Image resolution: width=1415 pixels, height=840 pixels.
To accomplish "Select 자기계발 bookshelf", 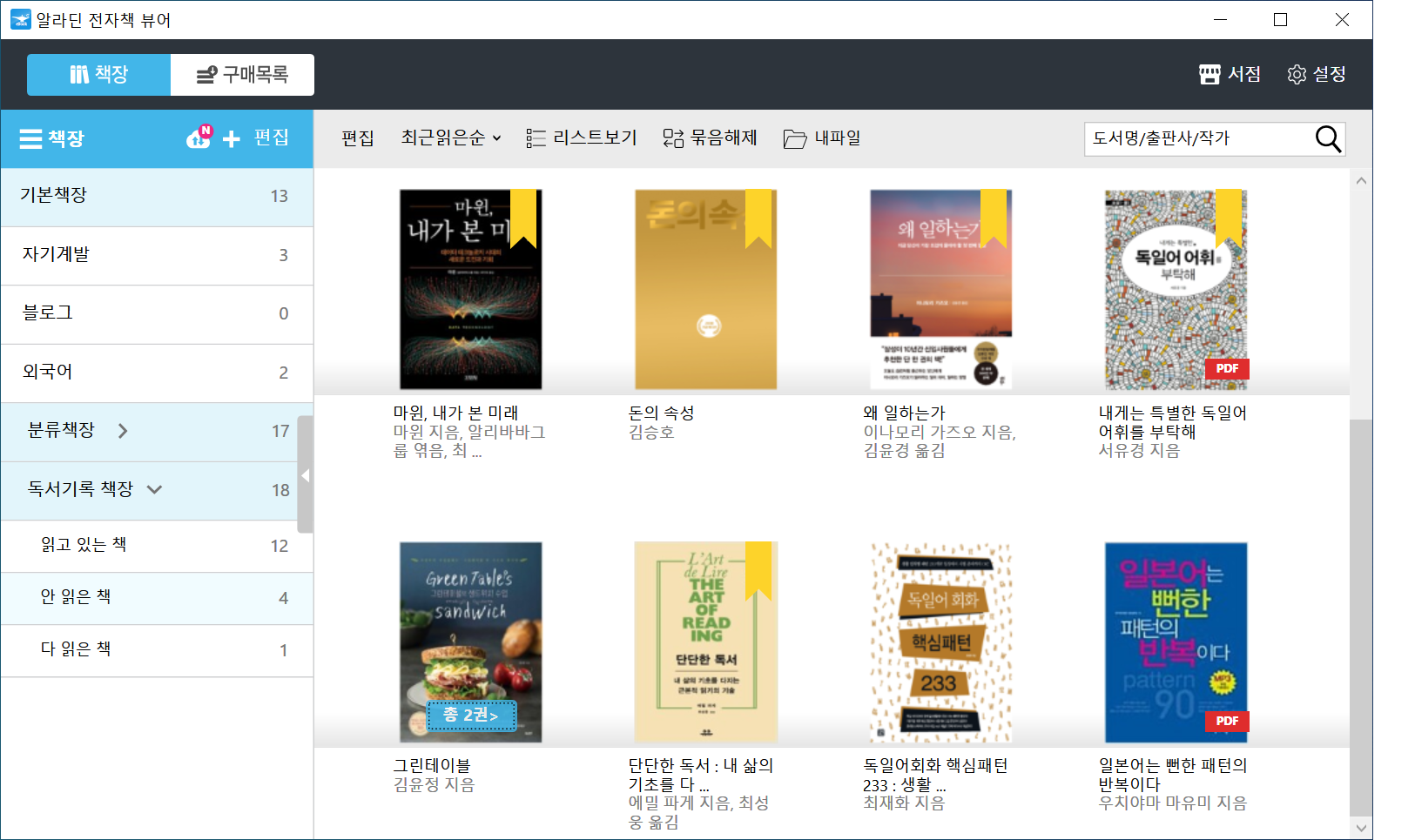I will (x=157, y=256).
